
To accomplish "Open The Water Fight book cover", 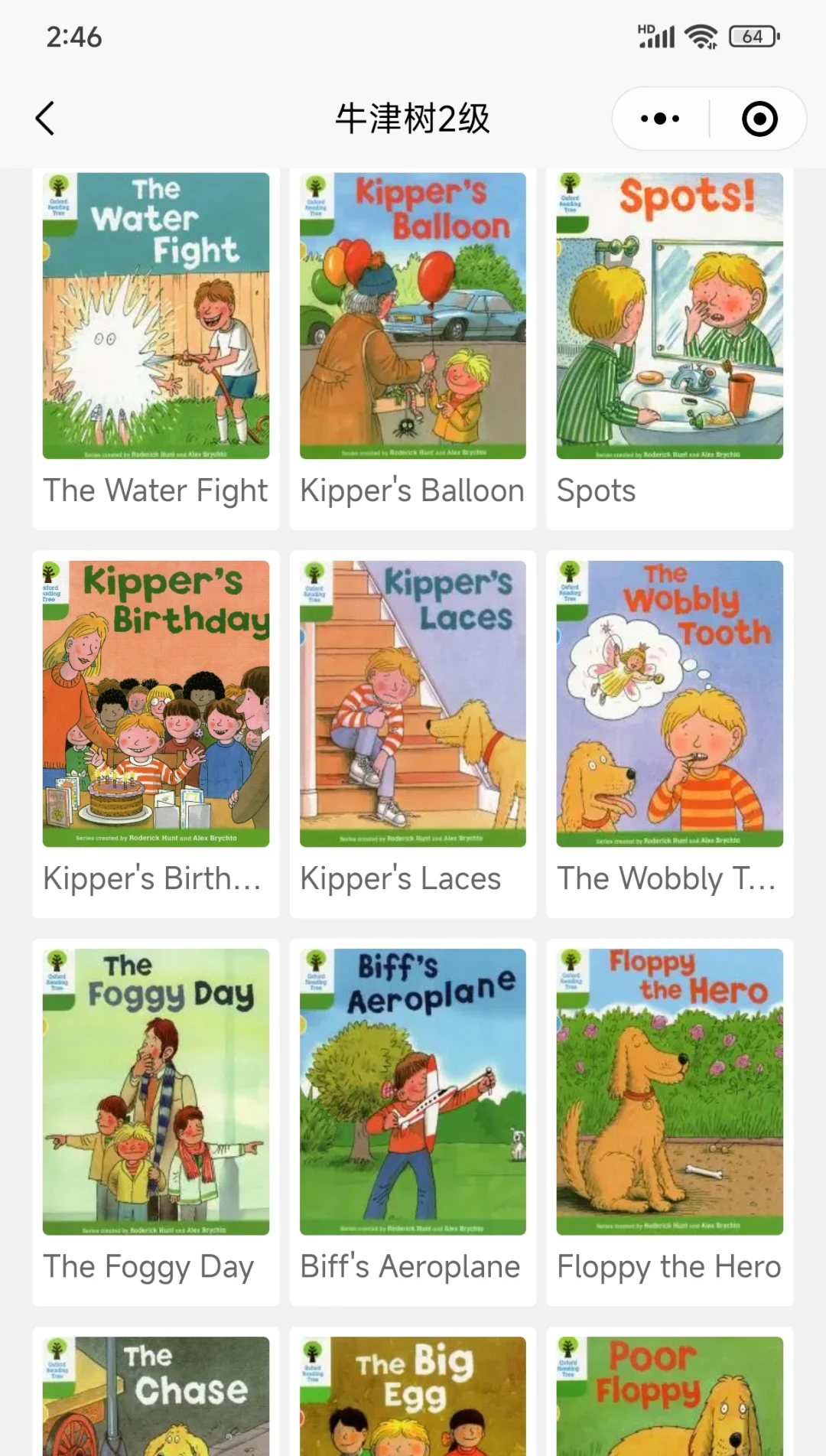I will 156,315.
